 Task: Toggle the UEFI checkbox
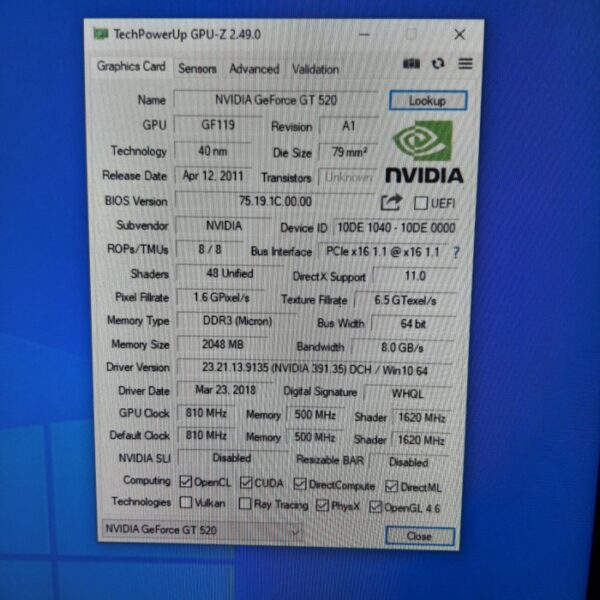(421, 203)
